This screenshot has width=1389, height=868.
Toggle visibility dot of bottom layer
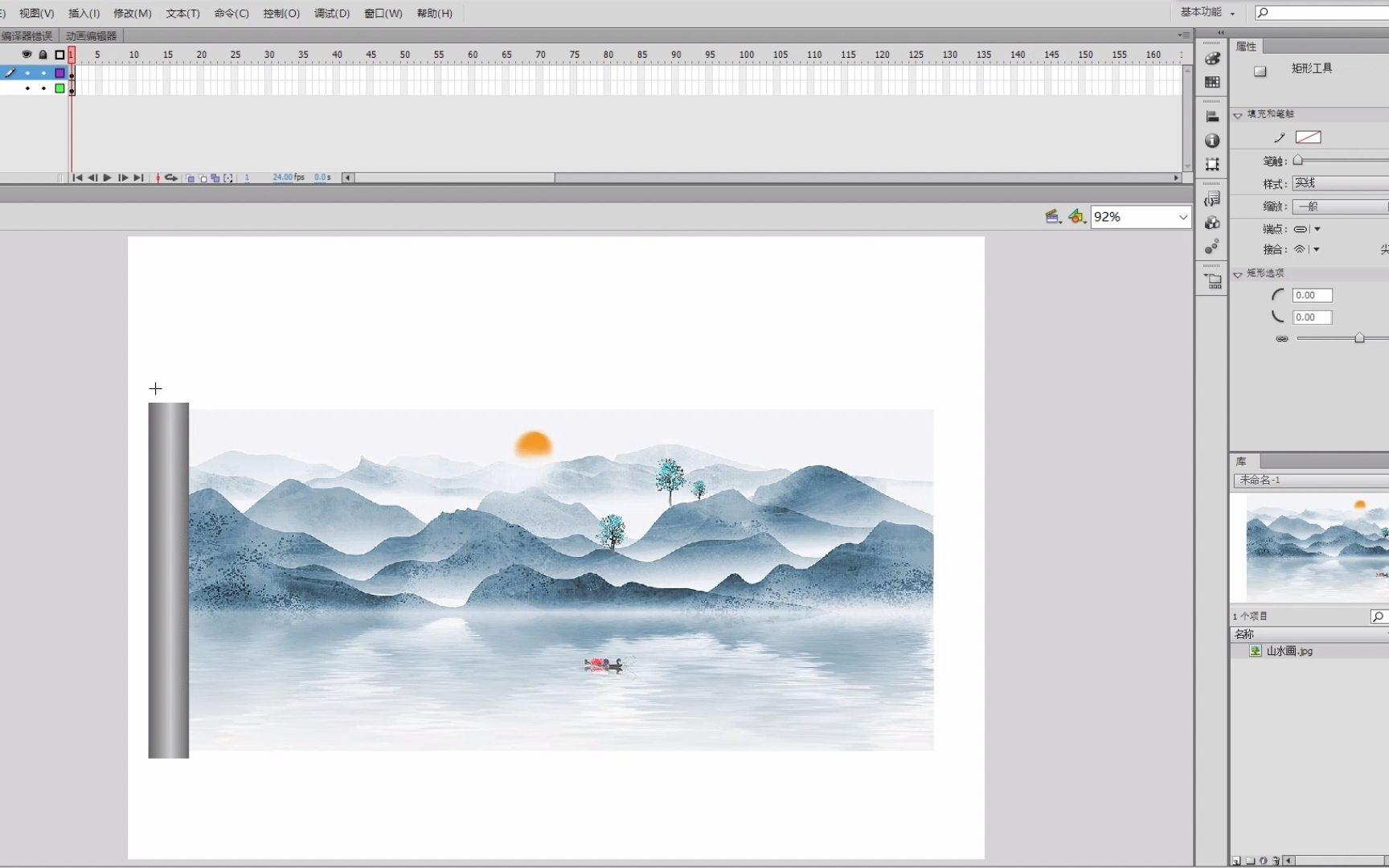[x=27, y=88]
